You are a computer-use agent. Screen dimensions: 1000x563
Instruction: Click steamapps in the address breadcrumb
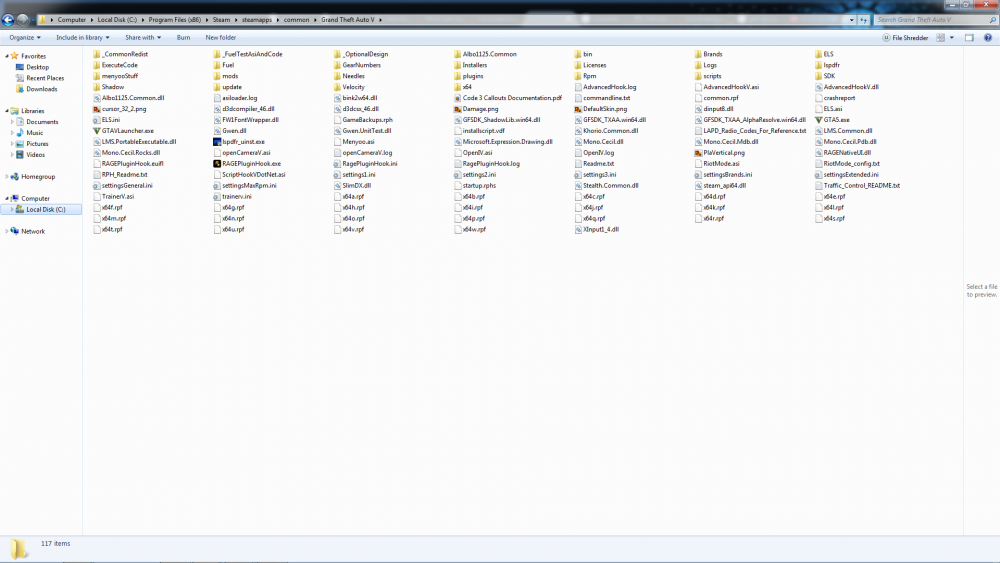(x=256, y=20)
